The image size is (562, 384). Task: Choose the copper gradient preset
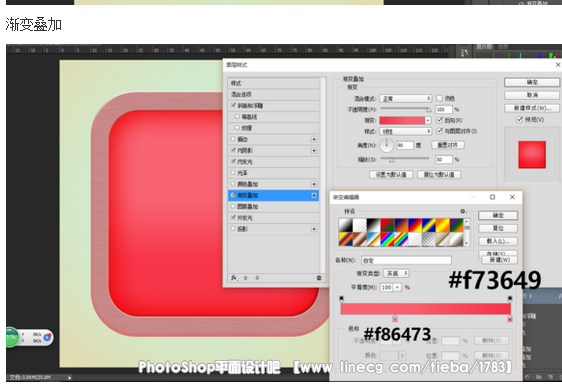click(x=359, y=239)
